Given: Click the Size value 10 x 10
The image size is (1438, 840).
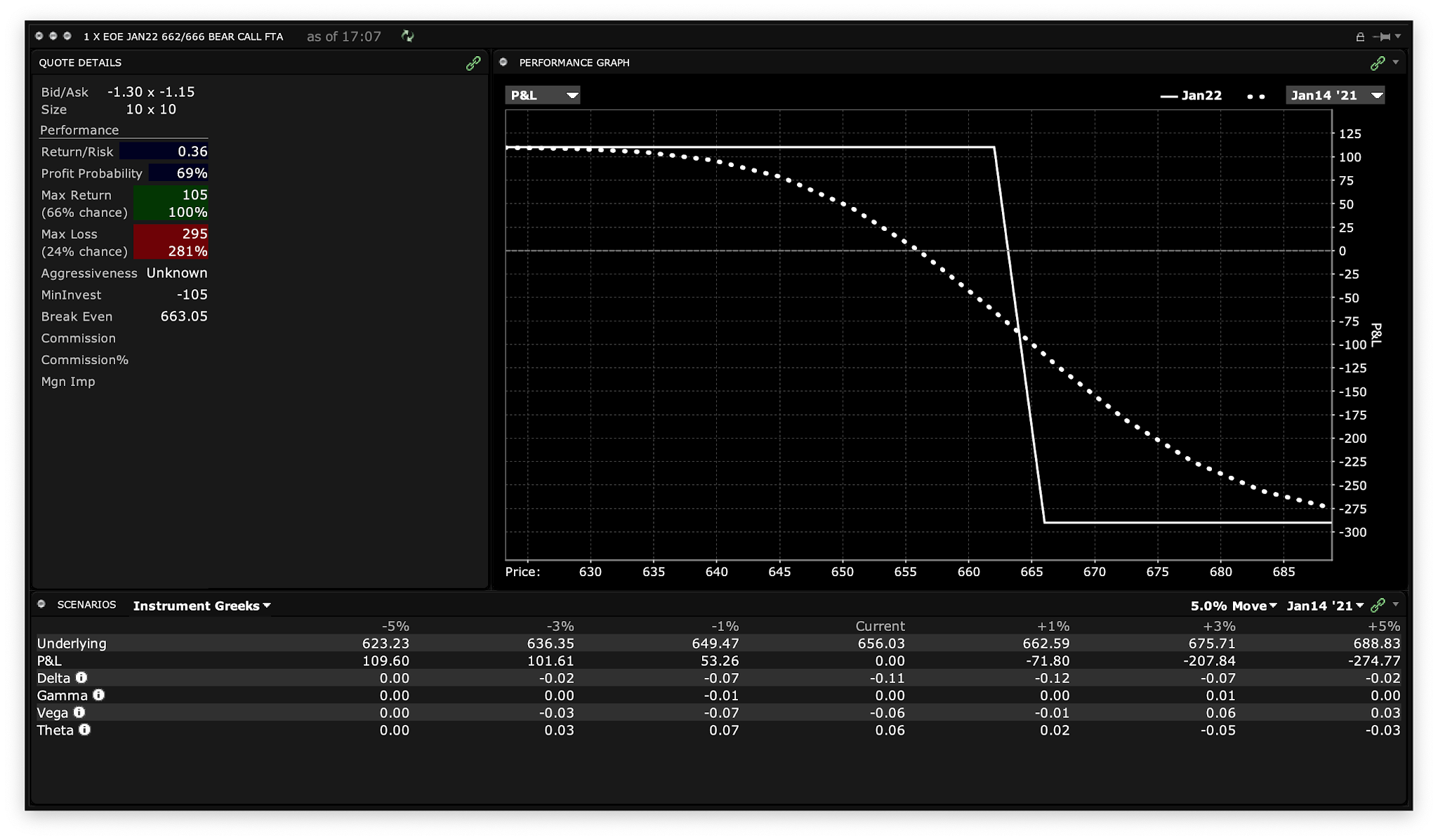Looking at the screenshot, I should coord(151,109).
